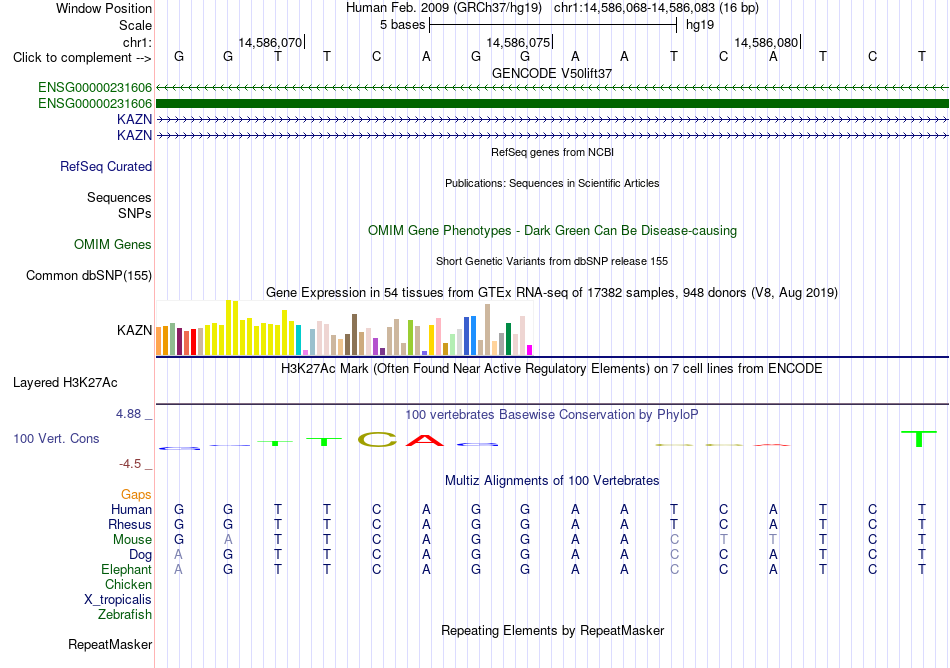Screen dimensions: 950x668
Task: Click the 'RefSeq Curated' track label
Action: [106, 167]
